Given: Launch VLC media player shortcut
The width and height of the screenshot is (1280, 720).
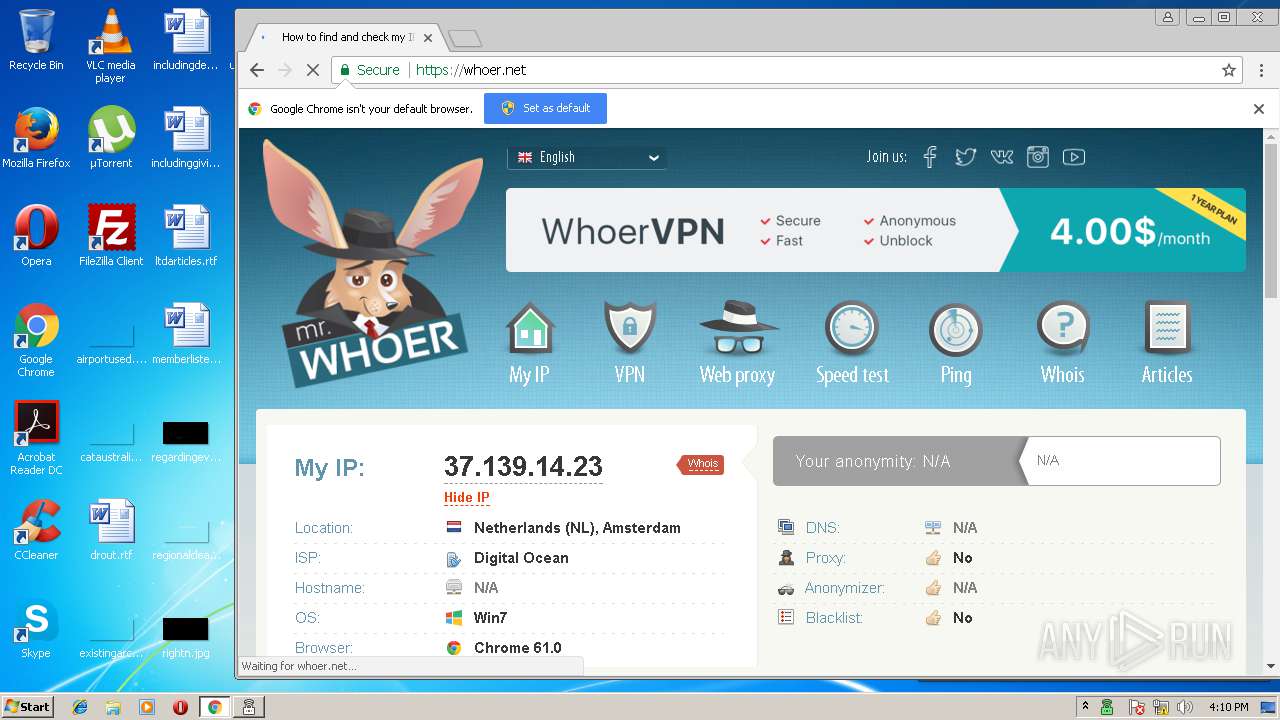Looking at the screenshot, I should pos(110,45).
